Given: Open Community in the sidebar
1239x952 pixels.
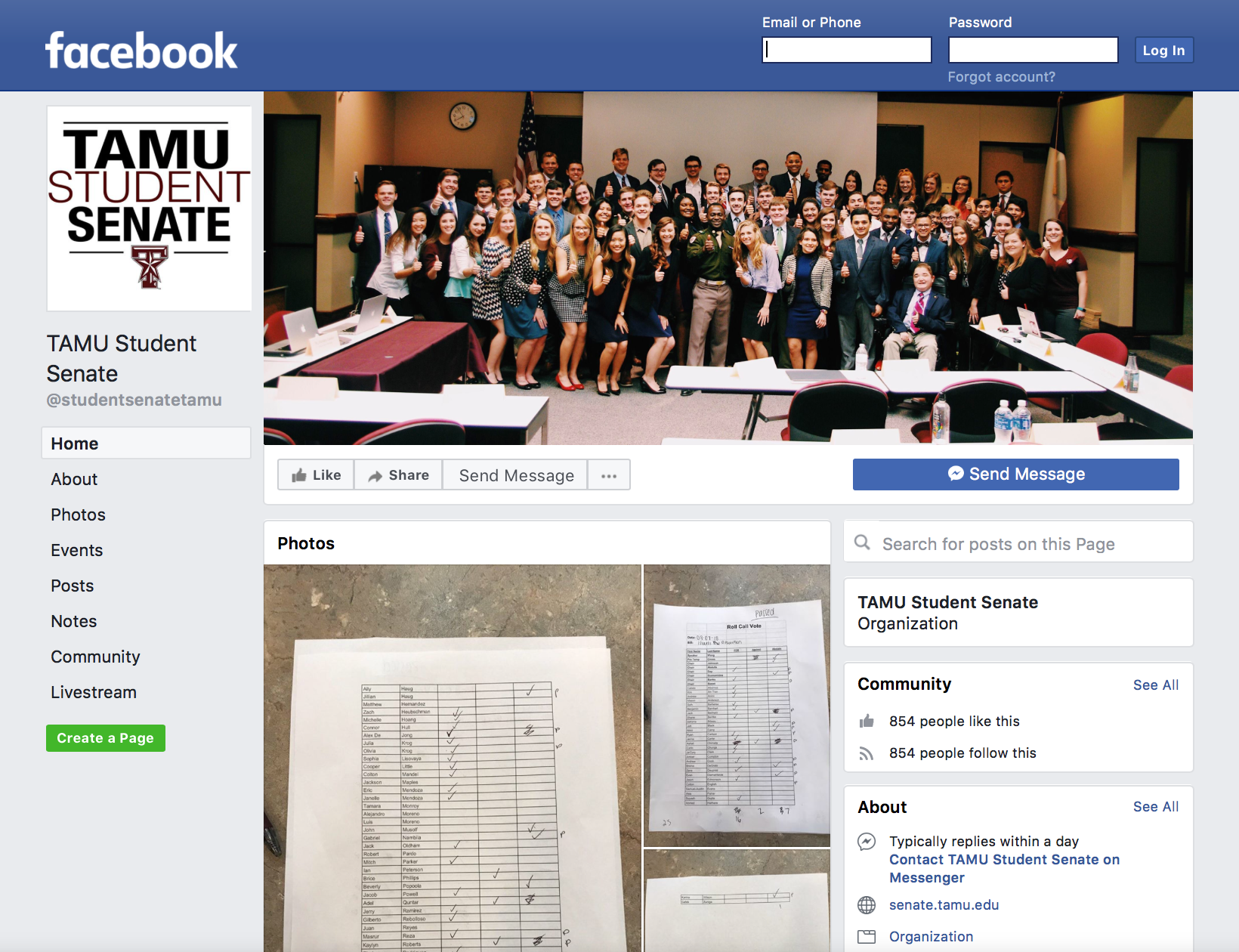Looking at the screenshot, I should coord(95,657).
